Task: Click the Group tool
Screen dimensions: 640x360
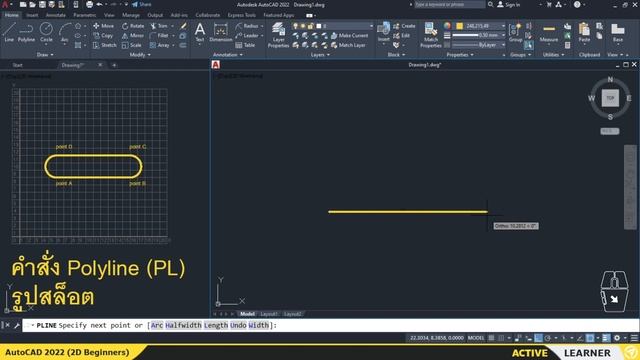Action: 516,32
